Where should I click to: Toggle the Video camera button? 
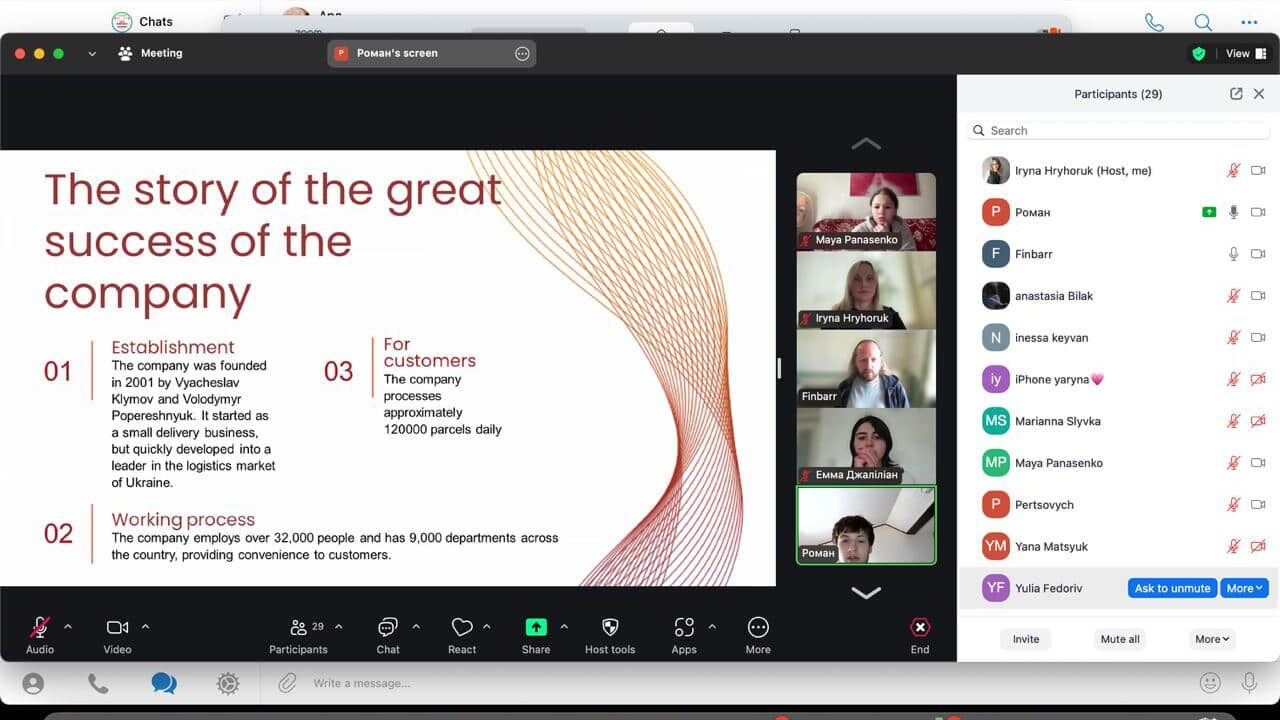tap(117, 628)
